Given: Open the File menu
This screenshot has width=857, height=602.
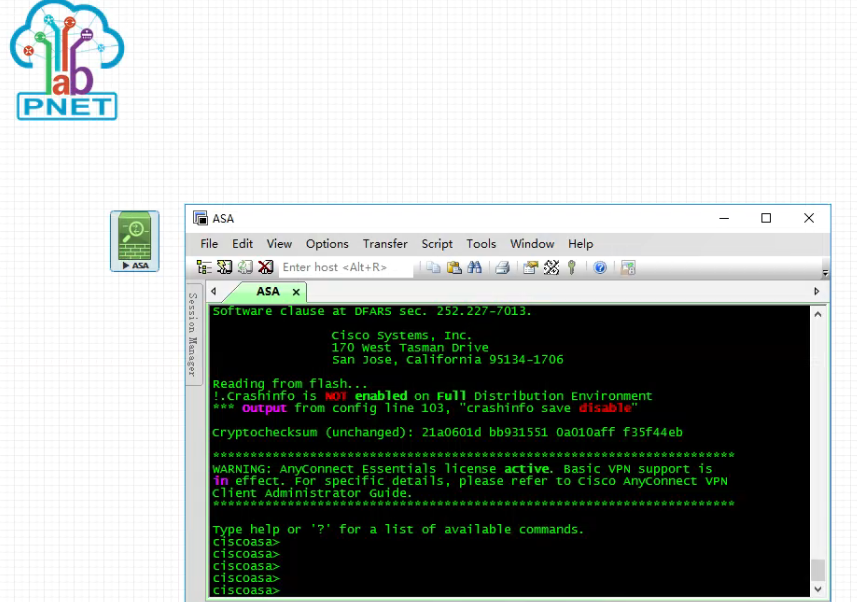Looking at the screenshot, I should [x=209, y=244].
